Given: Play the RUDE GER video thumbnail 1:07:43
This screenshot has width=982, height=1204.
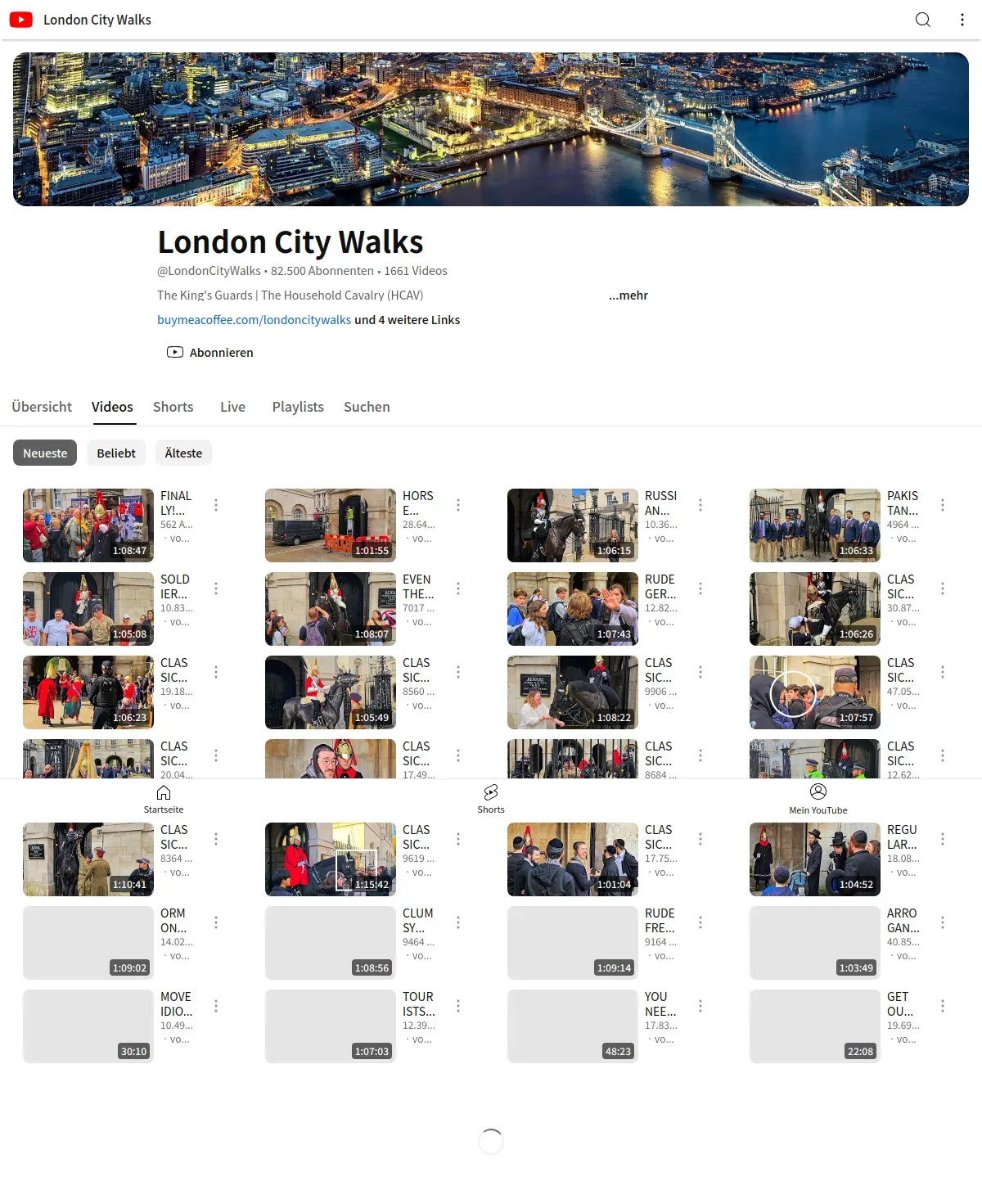Looking at the screenshot, I should 573,609.
